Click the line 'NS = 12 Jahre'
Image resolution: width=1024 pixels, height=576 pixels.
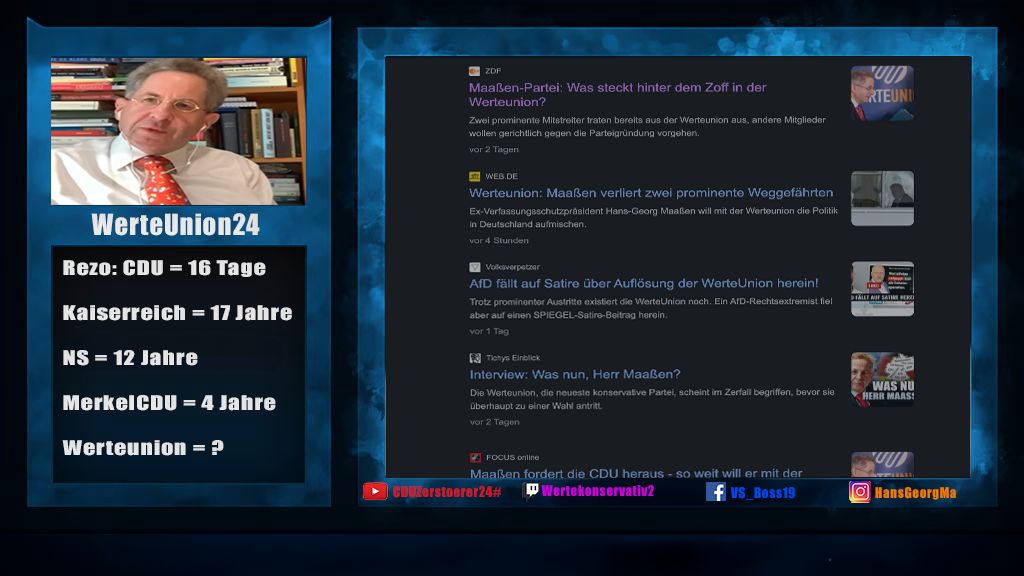coord(130,358)
